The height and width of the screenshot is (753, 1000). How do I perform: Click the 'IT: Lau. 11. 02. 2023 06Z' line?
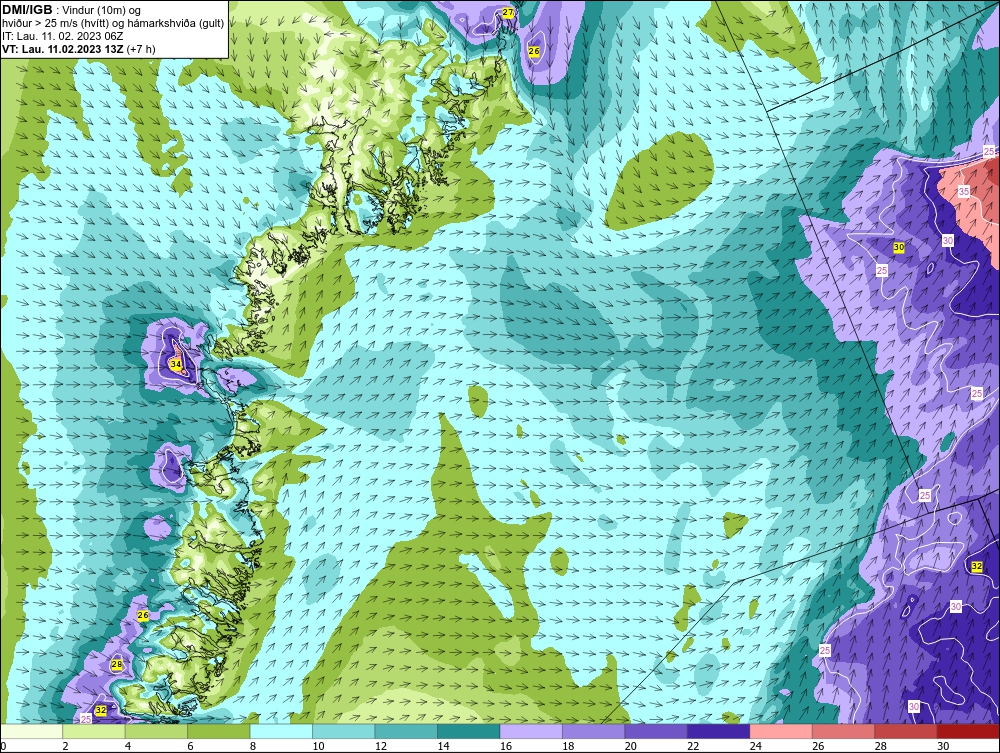point(62,36)
